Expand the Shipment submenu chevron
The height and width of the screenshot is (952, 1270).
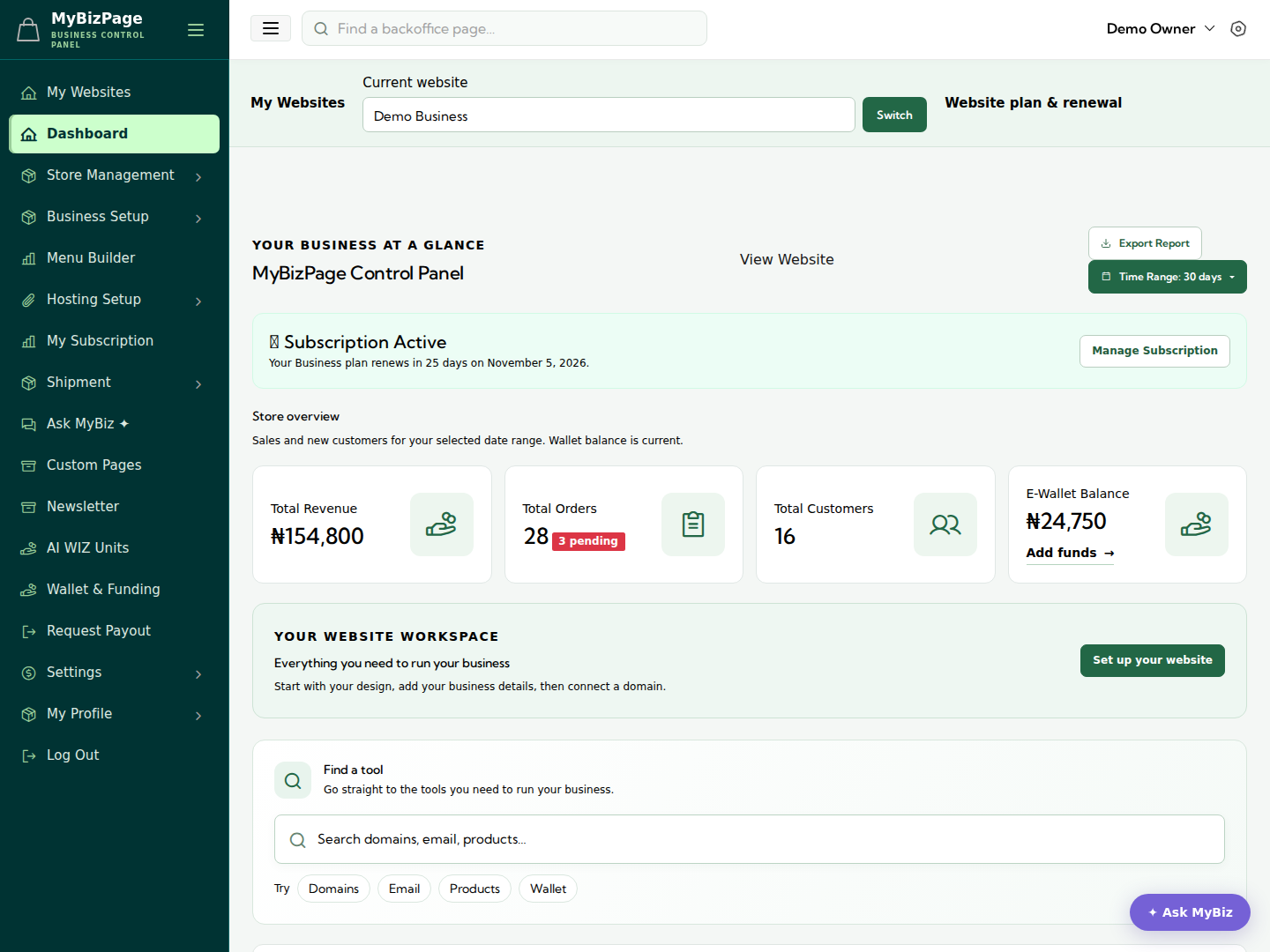pyautogui.click(x=198, y=383)
